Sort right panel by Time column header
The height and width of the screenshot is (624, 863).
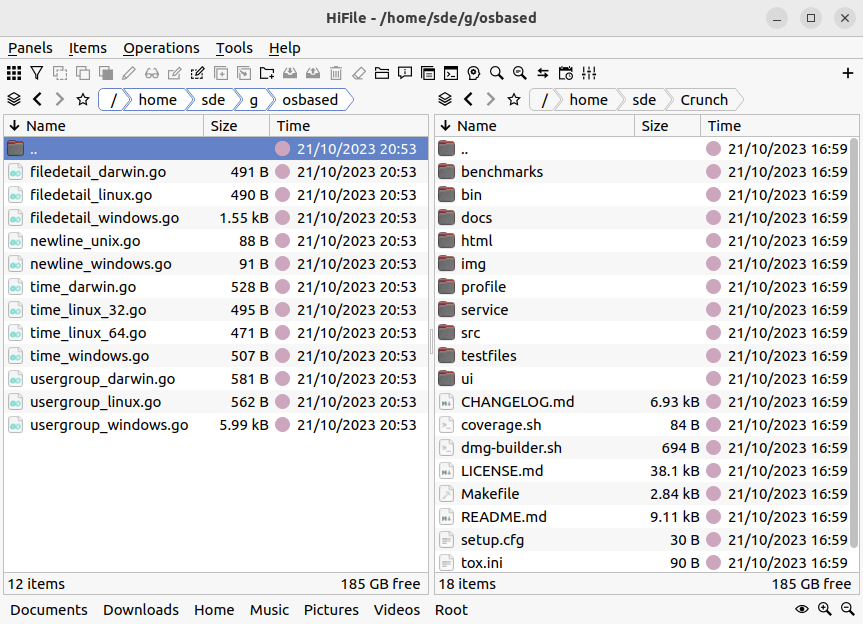coord(779,126)
